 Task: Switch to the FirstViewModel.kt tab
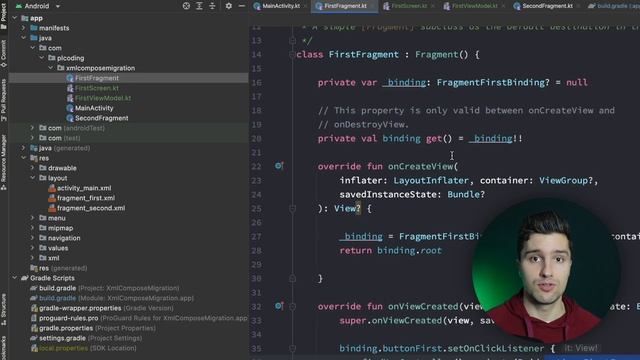pyautogui.click(x=474, y=6)
